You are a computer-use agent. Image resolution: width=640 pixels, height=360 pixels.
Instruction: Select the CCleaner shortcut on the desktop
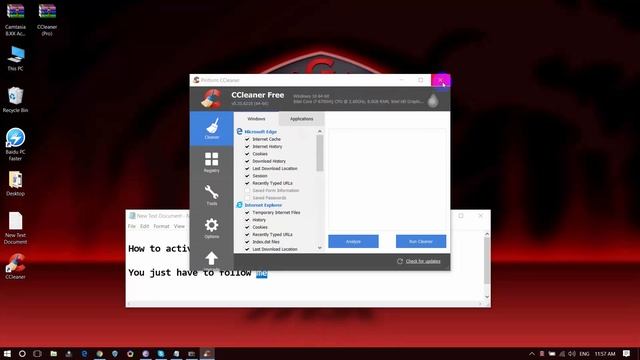point(15,266)
